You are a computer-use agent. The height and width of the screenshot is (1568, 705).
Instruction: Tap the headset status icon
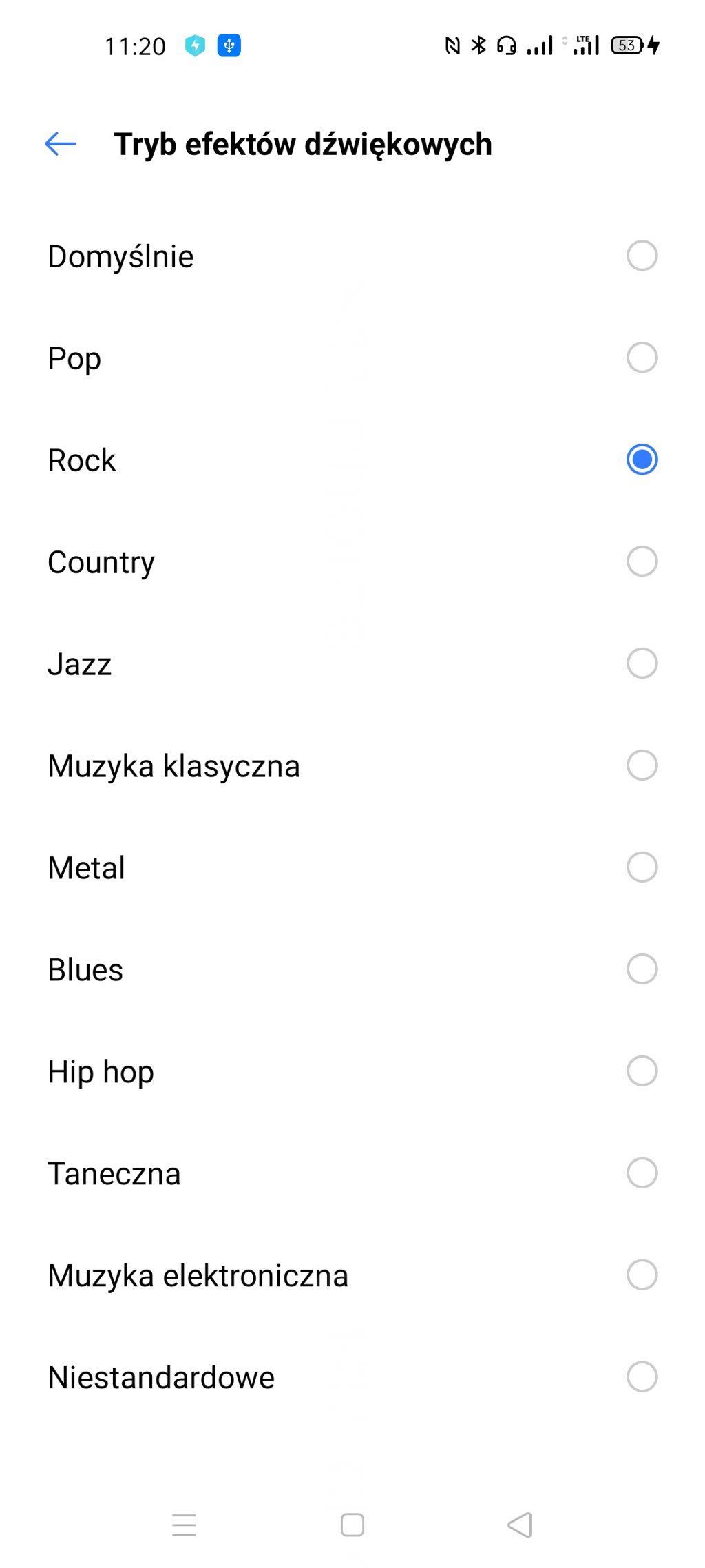coord(507,45)
